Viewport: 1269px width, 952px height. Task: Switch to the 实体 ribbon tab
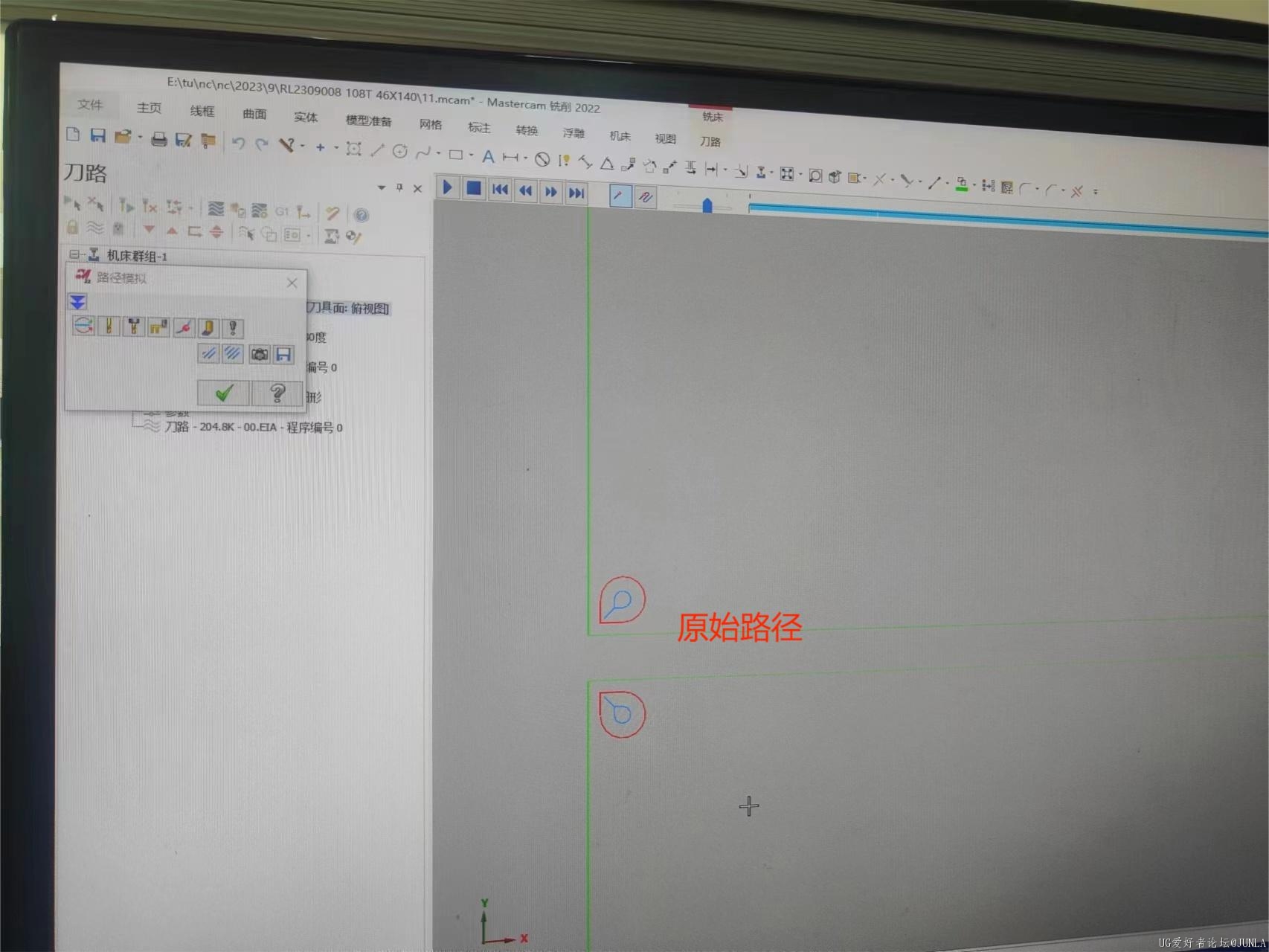pos(306,117)
